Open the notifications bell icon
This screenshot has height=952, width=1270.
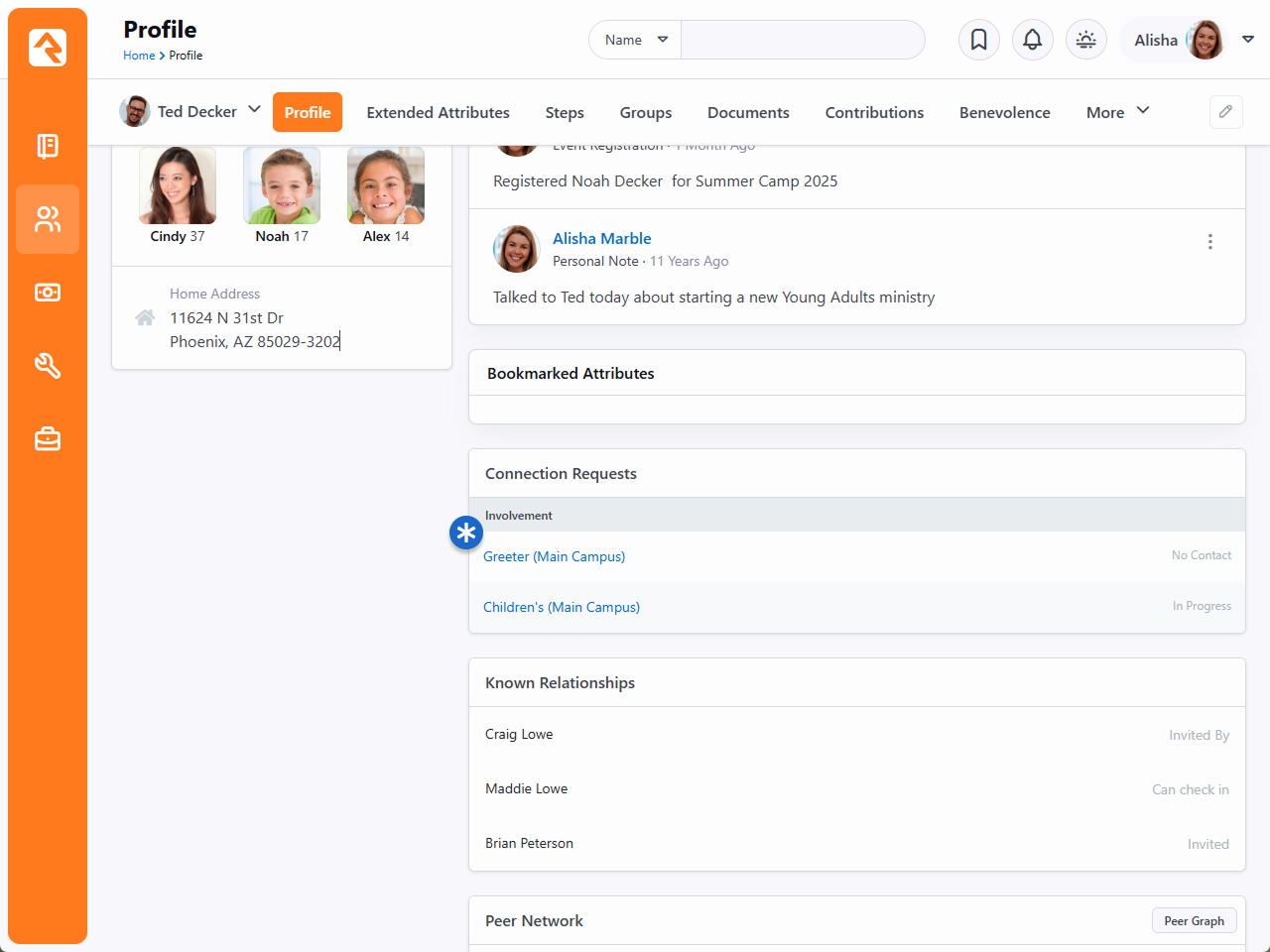tap(1032, 40)
